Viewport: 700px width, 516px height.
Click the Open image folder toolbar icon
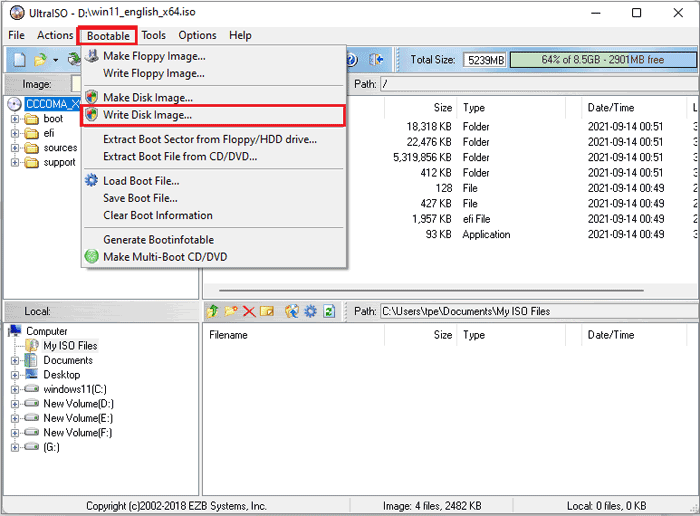[x=41, y=59]
